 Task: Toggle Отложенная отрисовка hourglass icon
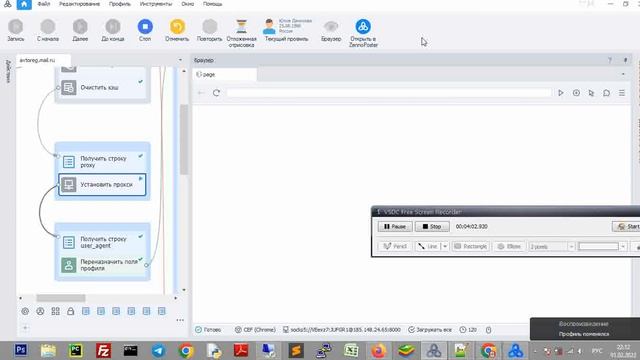click(242, 27)
